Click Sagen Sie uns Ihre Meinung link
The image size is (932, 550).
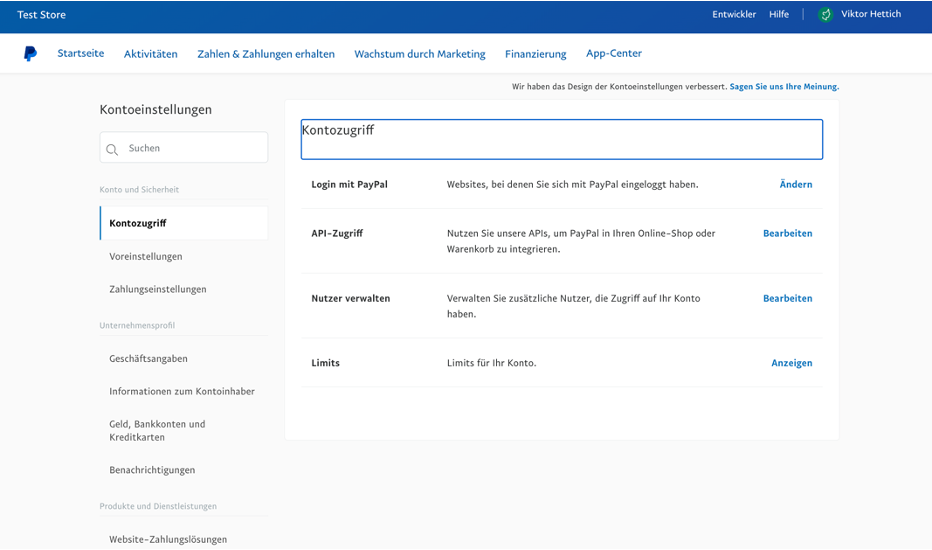pos(784,87)
